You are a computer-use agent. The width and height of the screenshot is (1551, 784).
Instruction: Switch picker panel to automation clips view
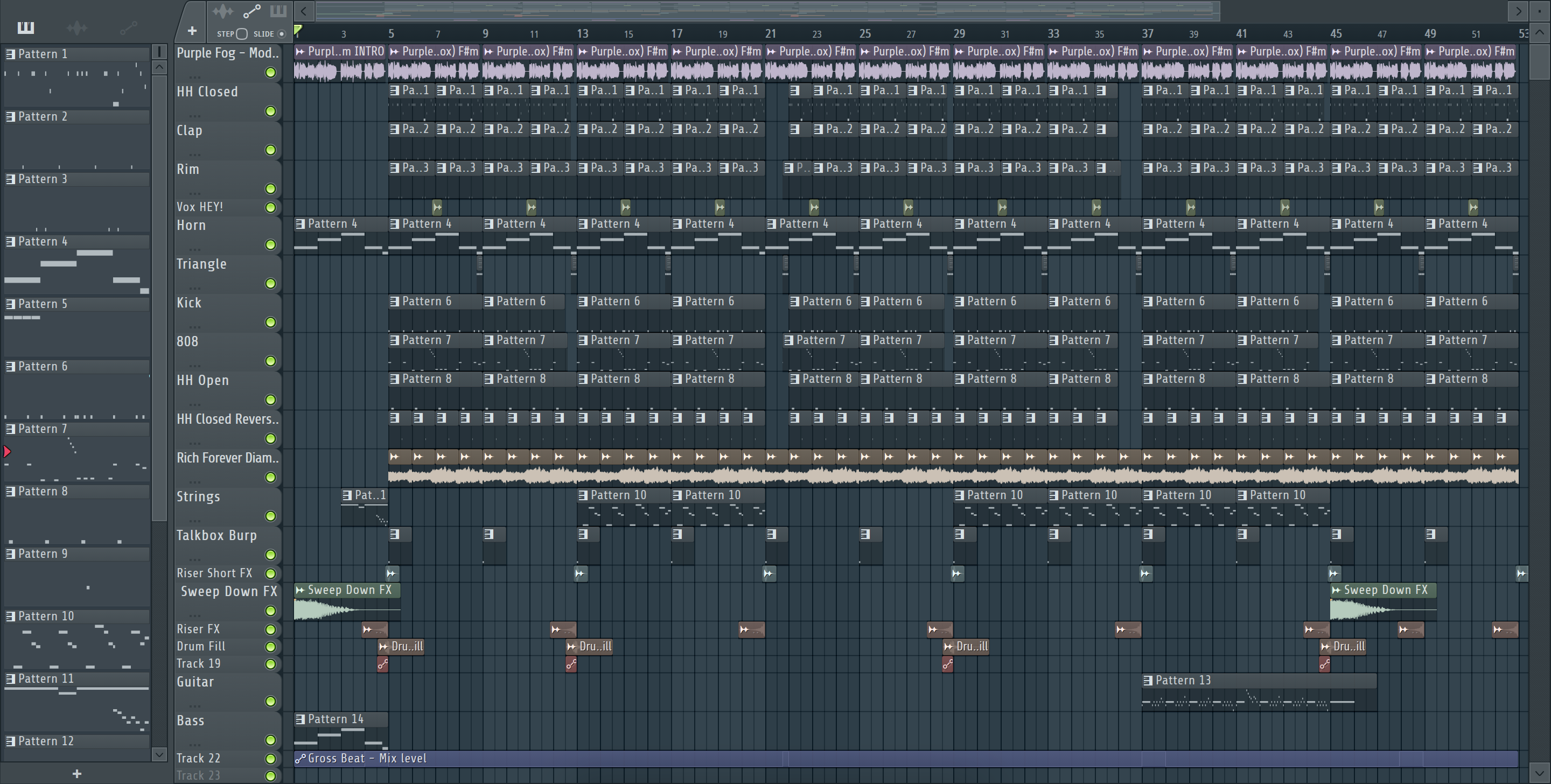tap(128, 27)
